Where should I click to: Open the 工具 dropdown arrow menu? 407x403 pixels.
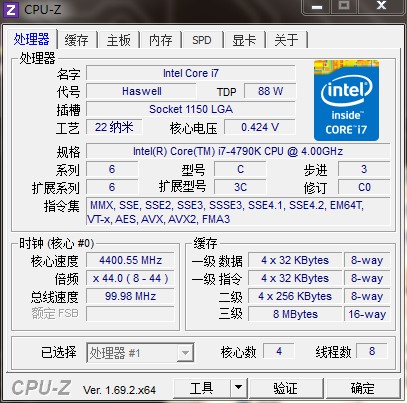click(238, 387)
